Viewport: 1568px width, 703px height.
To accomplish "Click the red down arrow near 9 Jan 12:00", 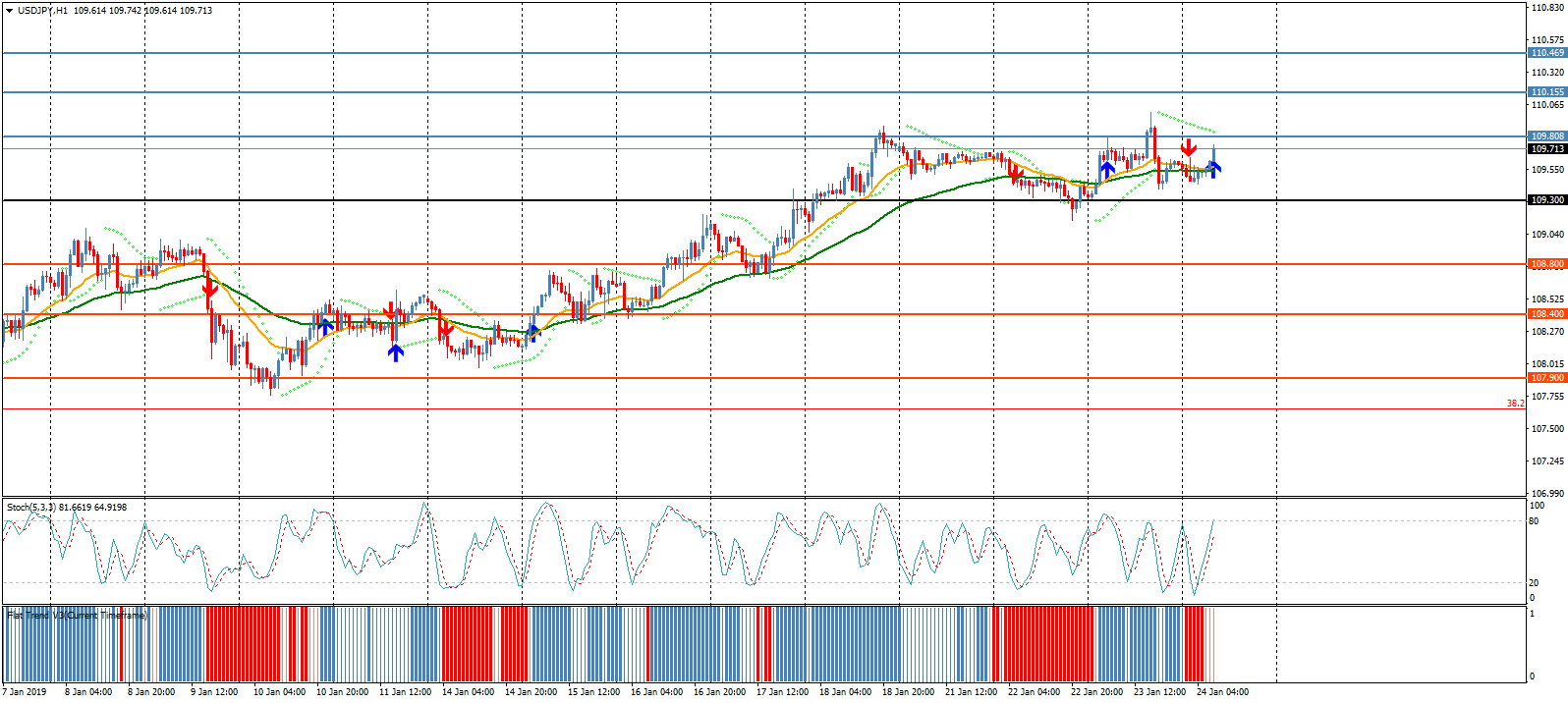I will [x=209, y=289].
